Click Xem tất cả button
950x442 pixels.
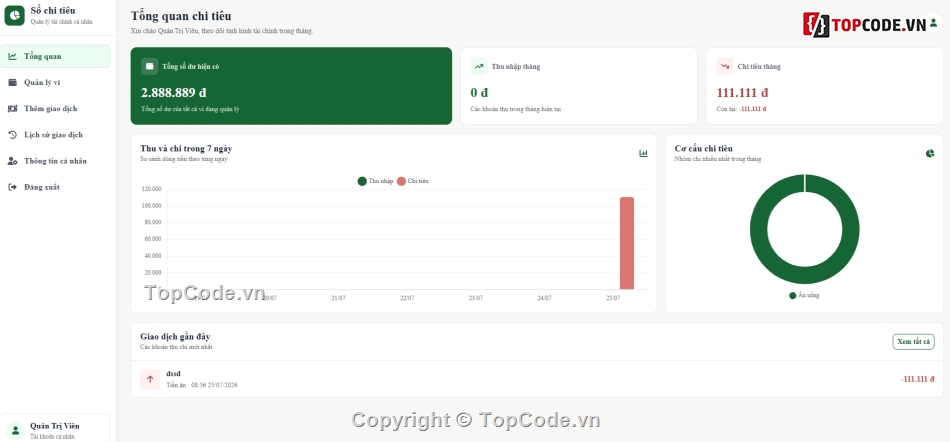click(x=913, y=341)
